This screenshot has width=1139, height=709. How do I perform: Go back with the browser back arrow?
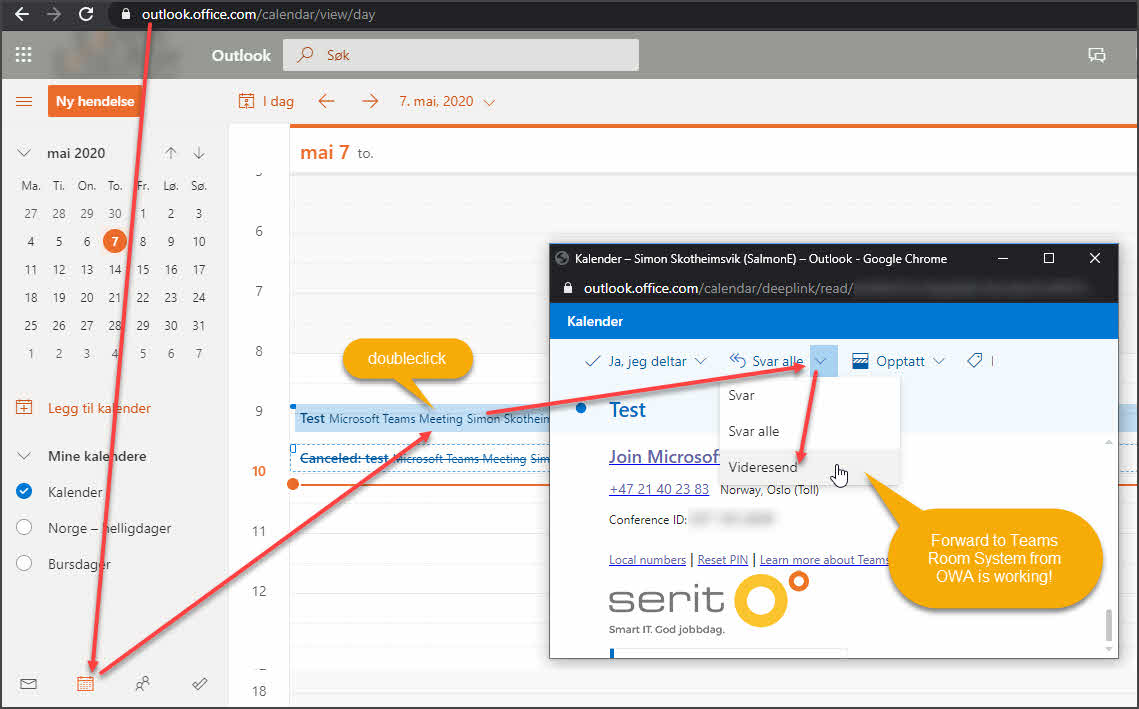tap(22, 14)
